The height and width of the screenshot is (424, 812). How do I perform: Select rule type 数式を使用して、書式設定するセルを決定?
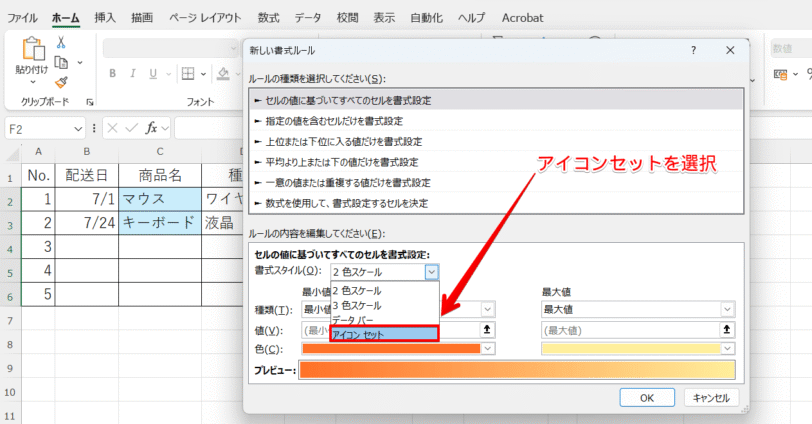pos(496,203)
